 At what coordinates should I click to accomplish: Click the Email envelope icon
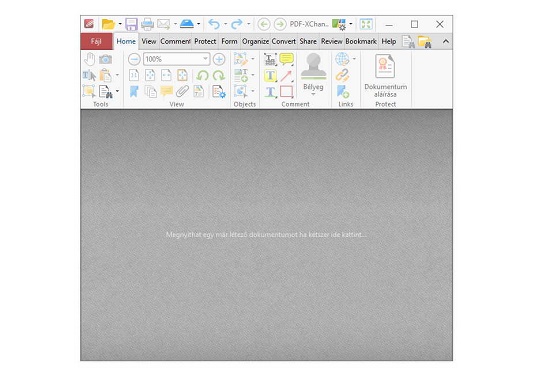(163, 24)
